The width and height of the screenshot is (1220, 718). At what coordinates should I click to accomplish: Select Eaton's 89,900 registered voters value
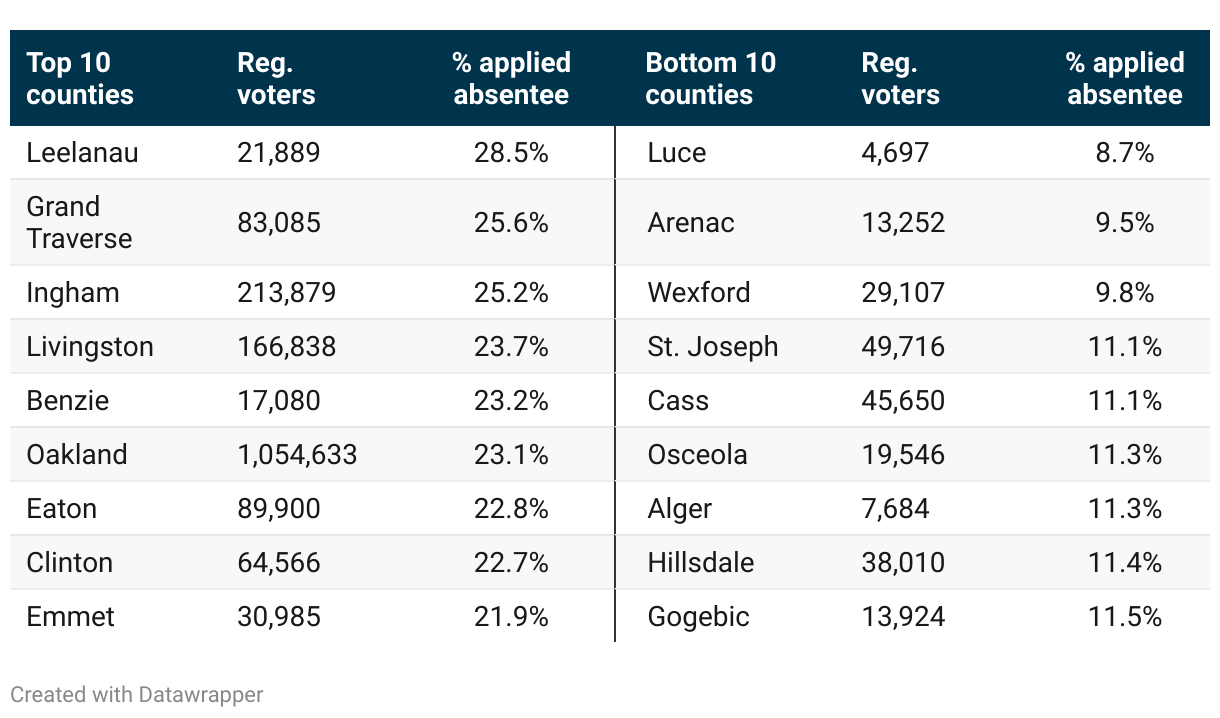pyautogui.click(x=279, y=509)
